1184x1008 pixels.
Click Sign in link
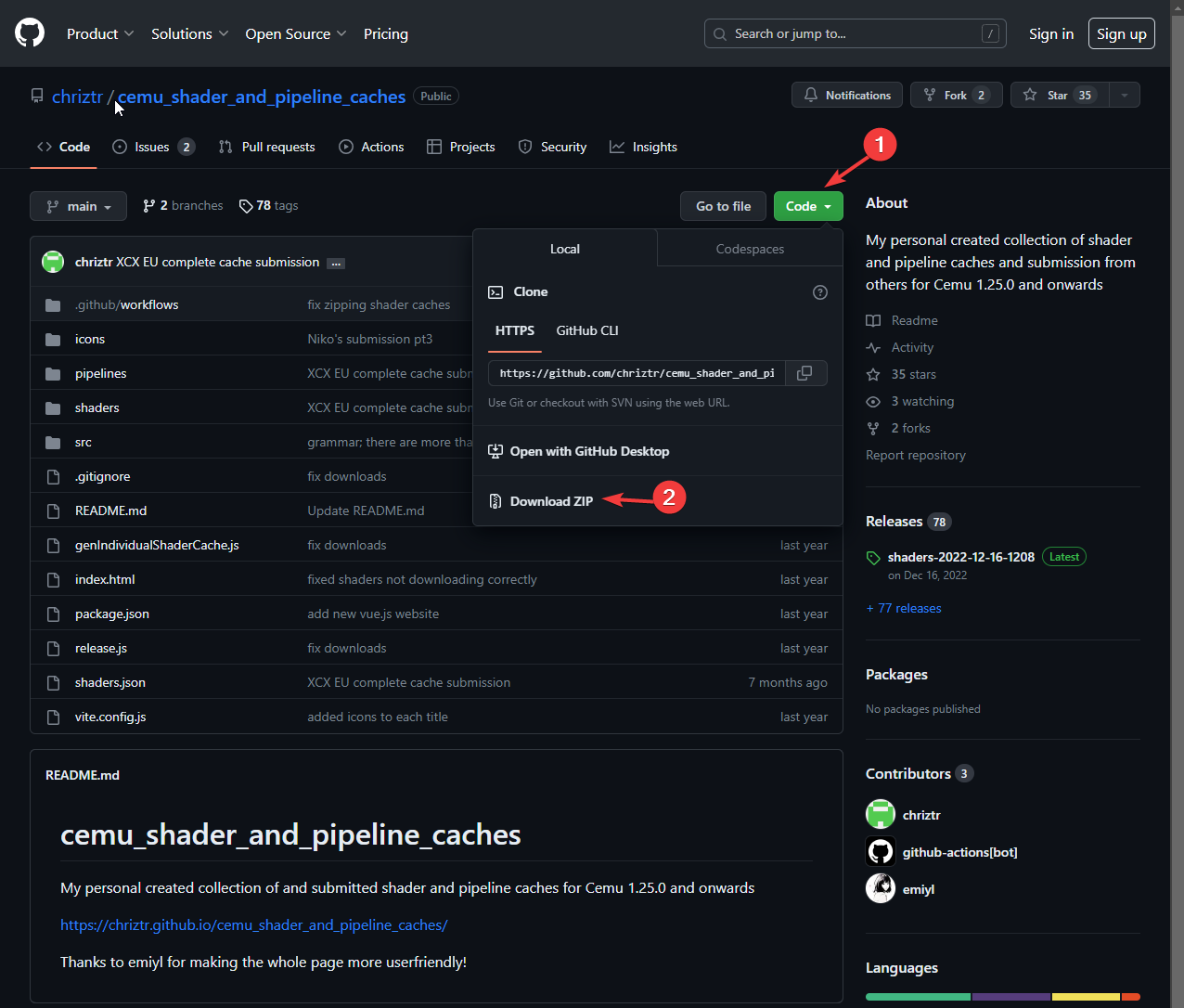[1051, 33]
